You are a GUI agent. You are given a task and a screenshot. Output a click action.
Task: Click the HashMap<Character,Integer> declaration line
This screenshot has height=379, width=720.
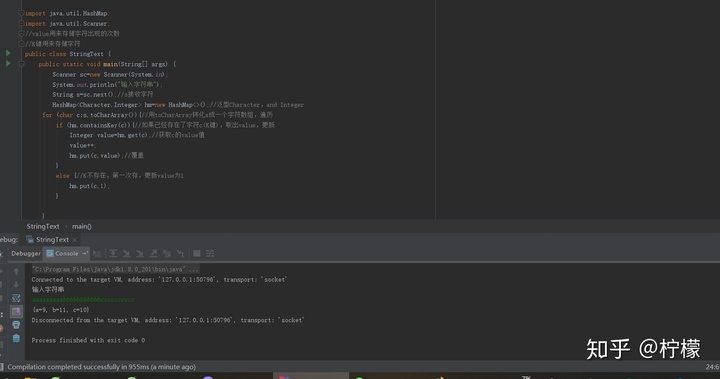(x=178, y=104)
